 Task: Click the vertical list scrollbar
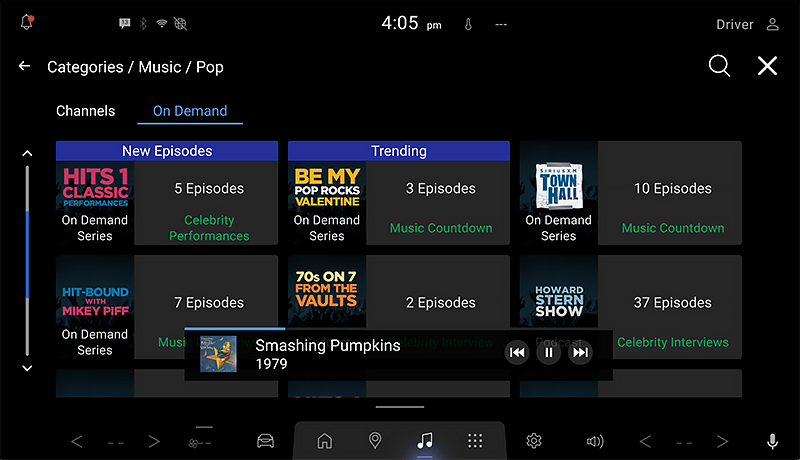(27, 260)
